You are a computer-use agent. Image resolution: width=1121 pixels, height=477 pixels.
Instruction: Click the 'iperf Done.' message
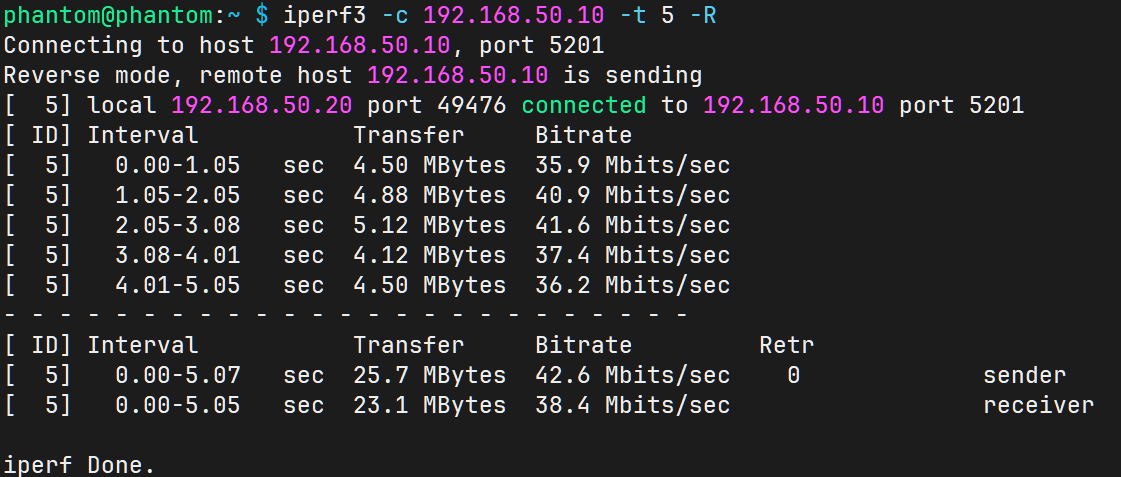pyautogui.click(x=80, y=465)
